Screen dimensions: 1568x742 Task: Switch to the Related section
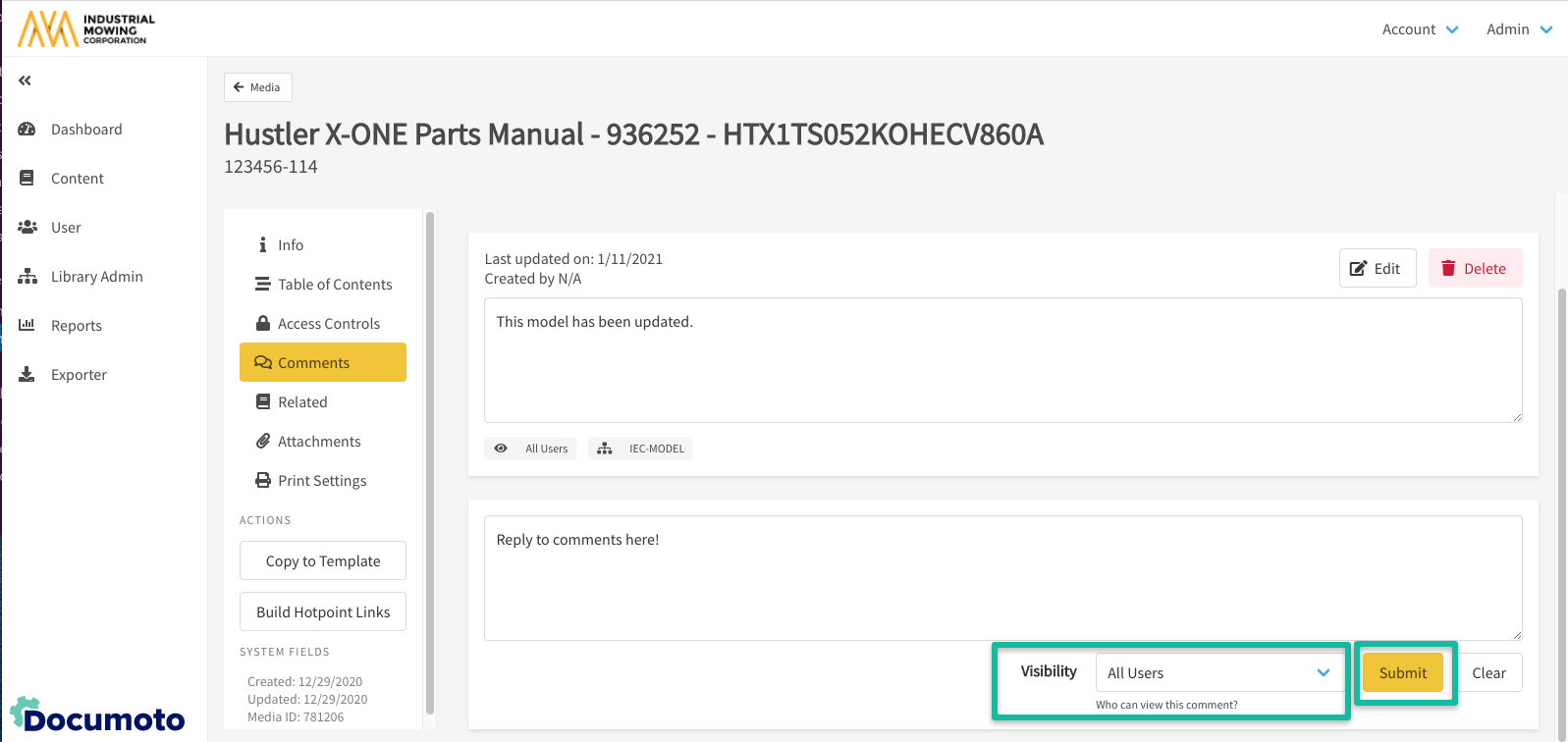tap(302, 402)
